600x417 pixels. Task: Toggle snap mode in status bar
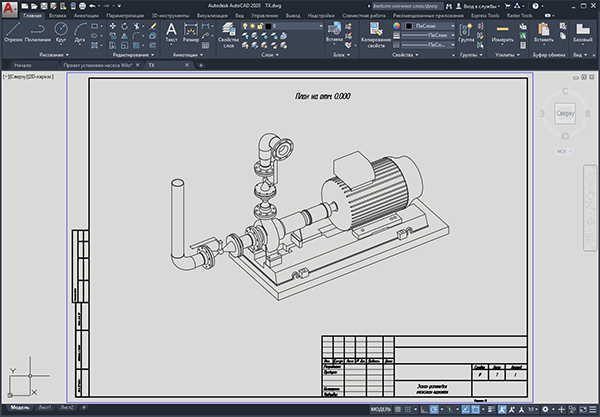coord(408,409)
